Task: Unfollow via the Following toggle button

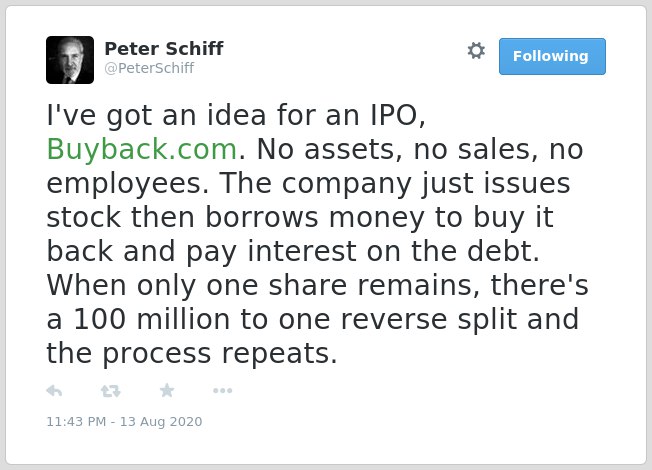Action: click(x=552, y=57)
